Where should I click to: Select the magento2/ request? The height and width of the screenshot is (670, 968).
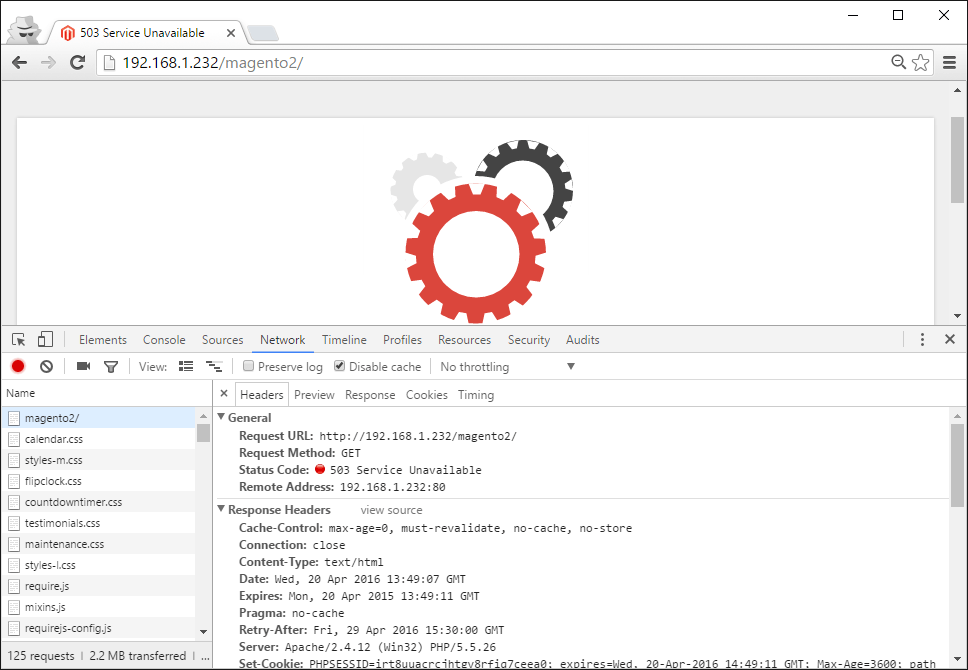tap(99, 418)
